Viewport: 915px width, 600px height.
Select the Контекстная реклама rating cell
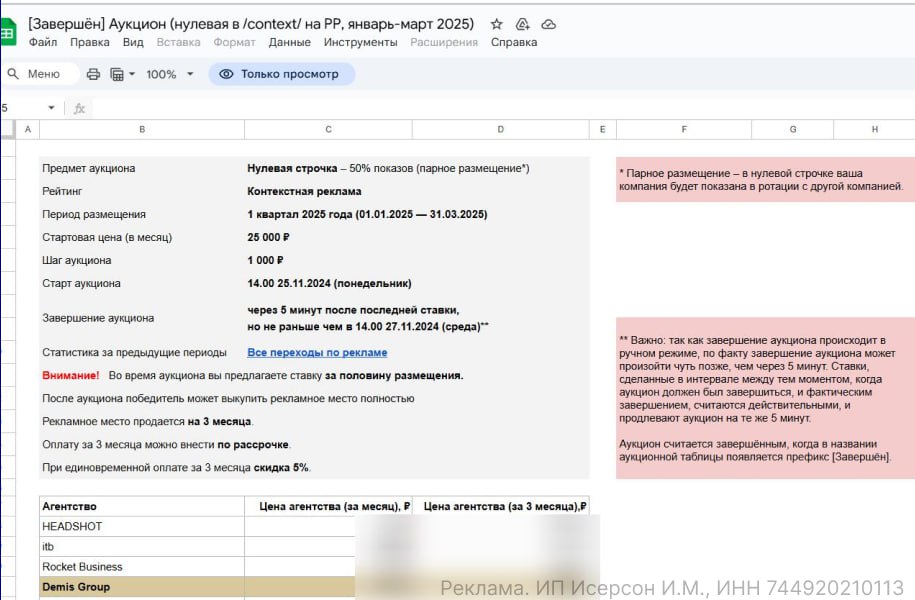(329, 191)
